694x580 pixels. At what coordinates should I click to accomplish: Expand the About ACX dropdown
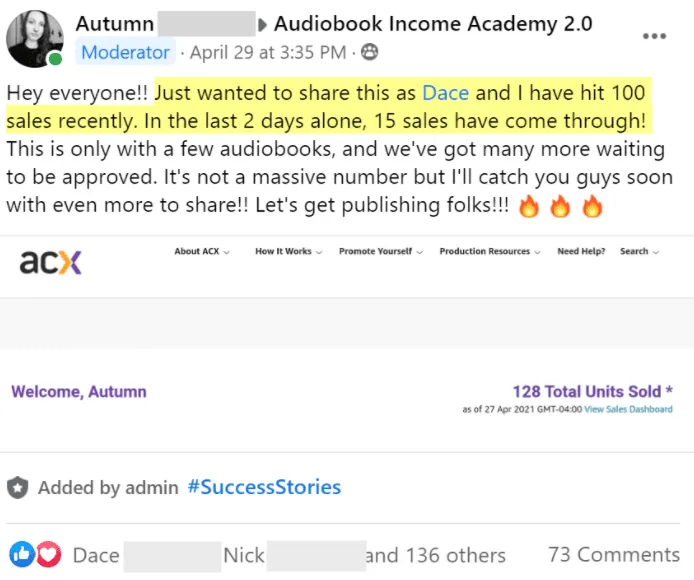point(202,252)
